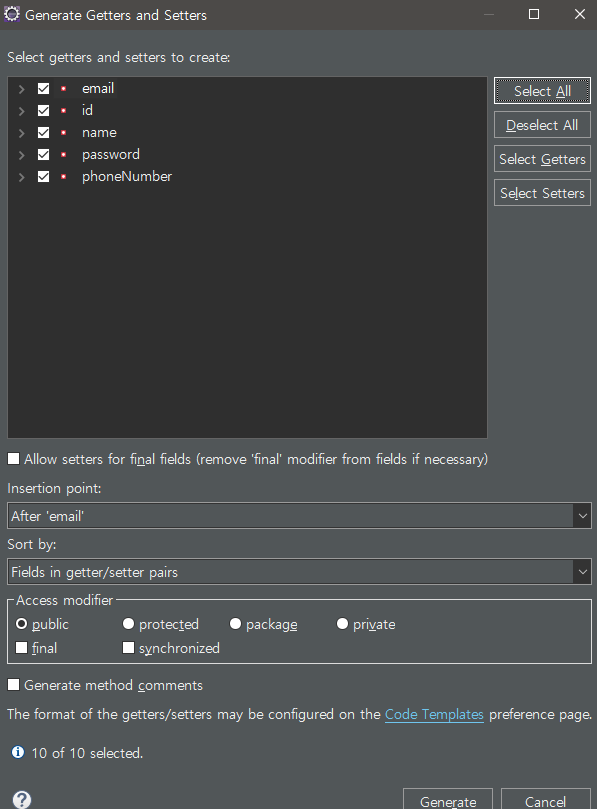Click the red field icon beside name
This screenshot has width=597, height=809.
(63, 133)
